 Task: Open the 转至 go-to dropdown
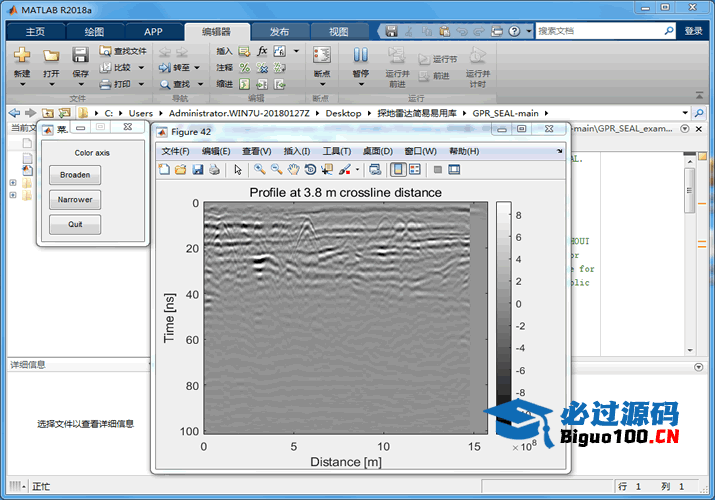[x=197, y=68]
